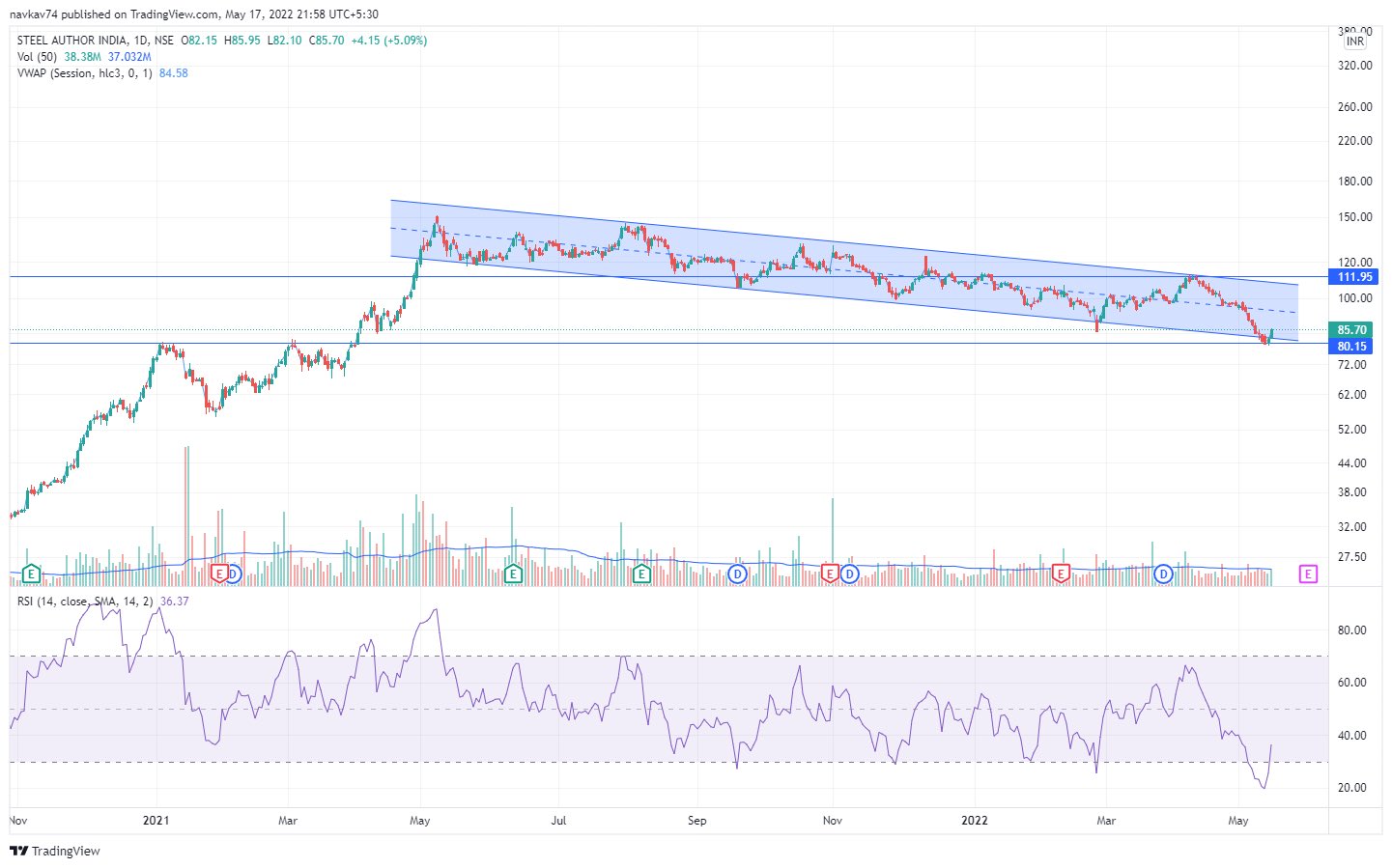
Task: Click the dividend D marker near April 2022
Action: click(x=1163, y=574)
